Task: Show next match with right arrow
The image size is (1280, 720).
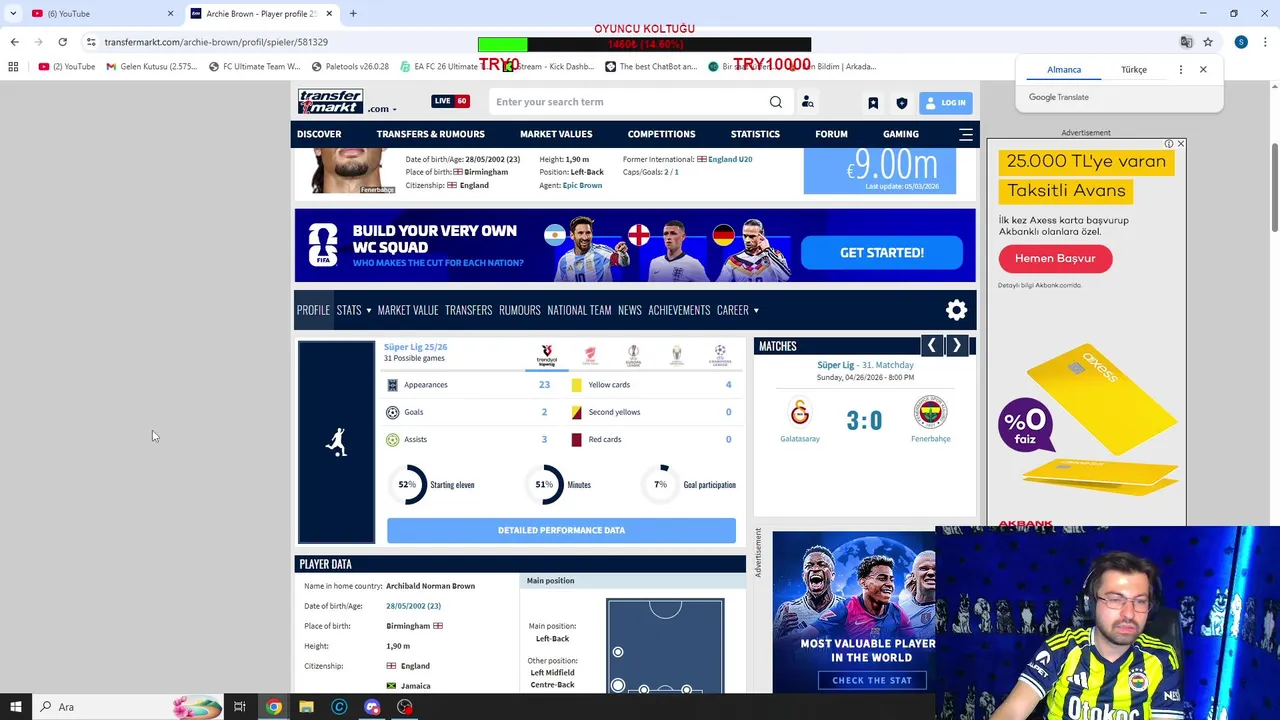Action: (x=956, y=345)
